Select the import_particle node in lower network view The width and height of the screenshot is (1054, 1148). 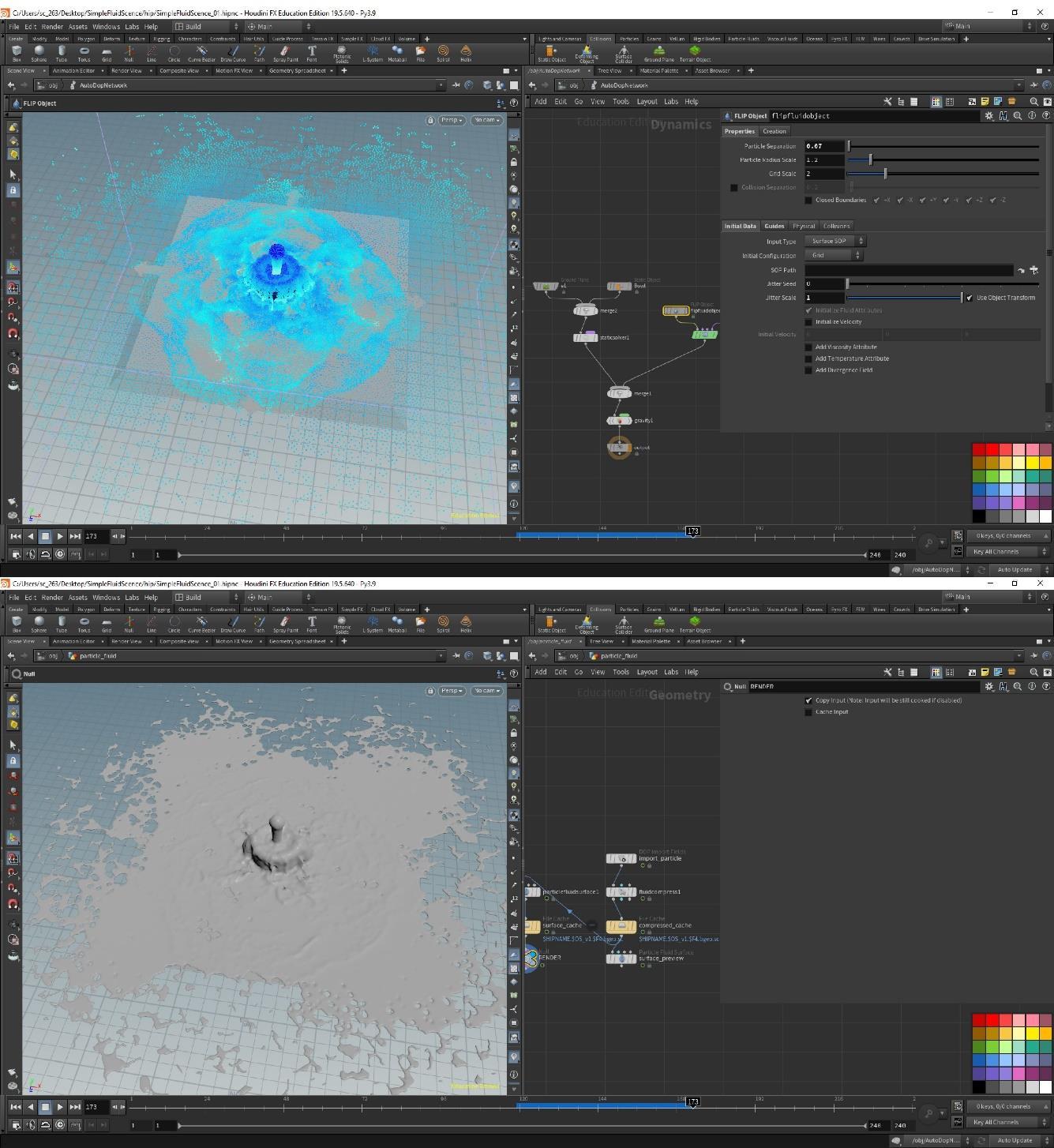coord(621,858)
